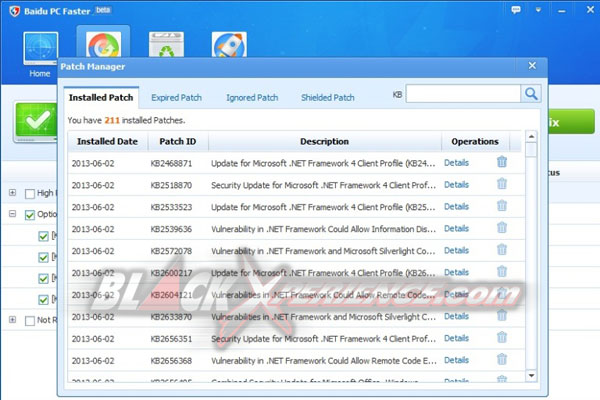600x400 pixels.
Task: Focus the KB search input field
Action: click(x=463, y=93)
